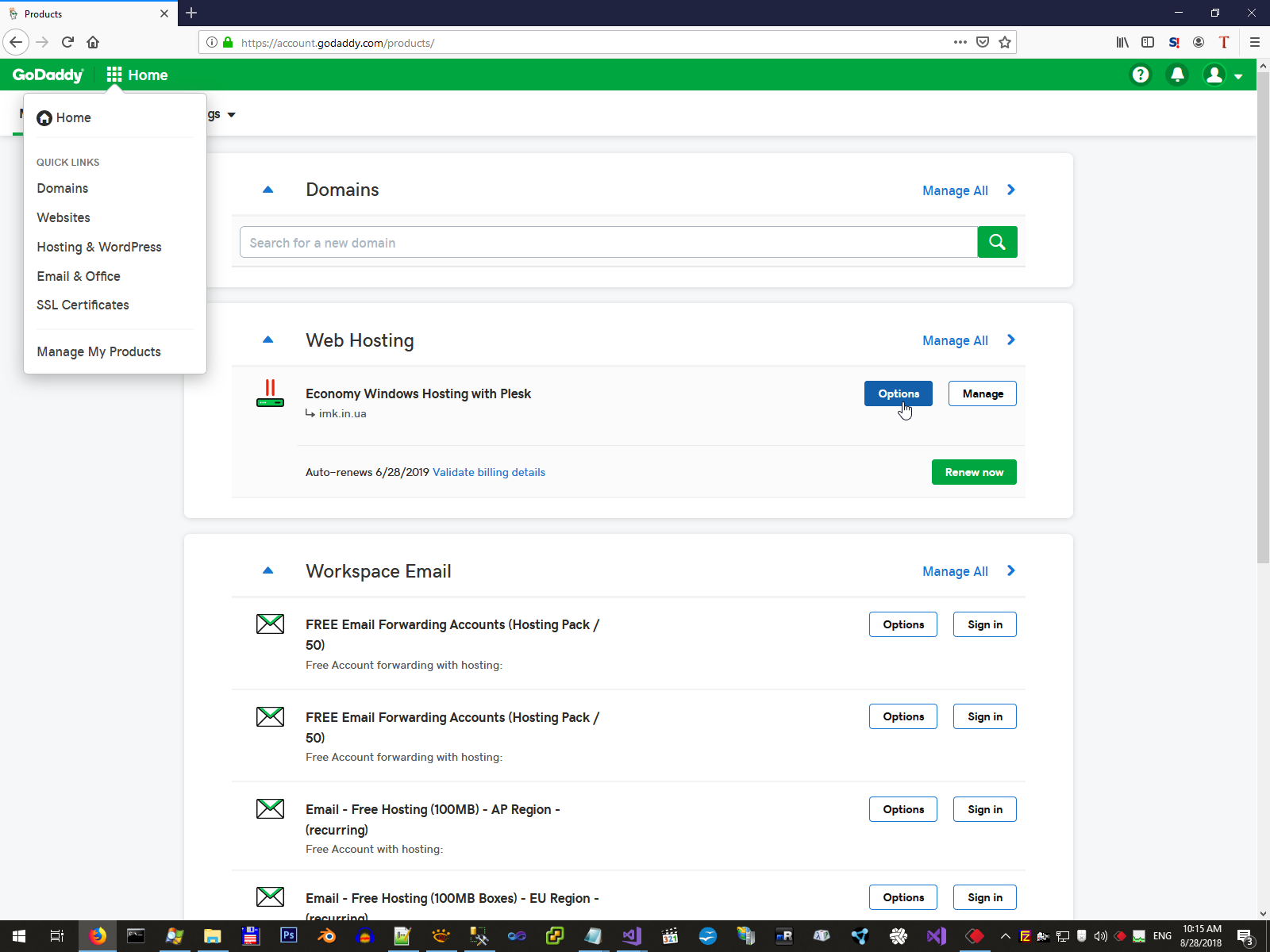Open Options for Economy Windows Hosting
This screenshot has width=1270, height=952.
pyautogui.click(x=899, y=393)
